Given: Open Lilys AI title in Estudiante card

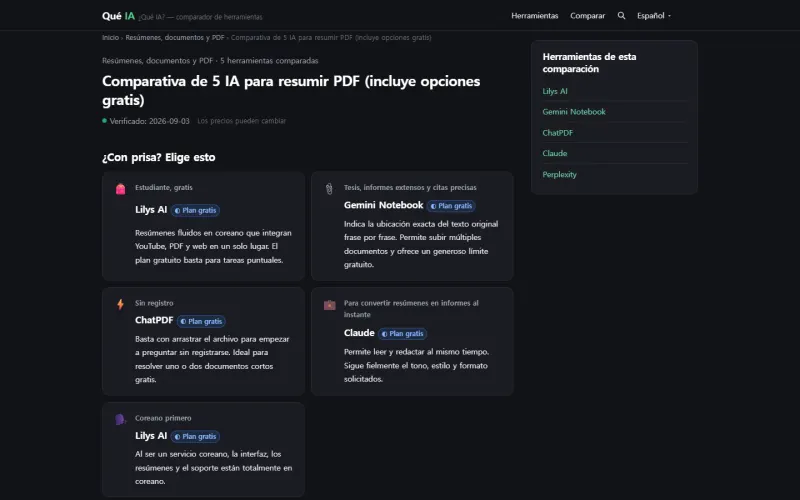Looking at the screenshot, I should (151, 210).
